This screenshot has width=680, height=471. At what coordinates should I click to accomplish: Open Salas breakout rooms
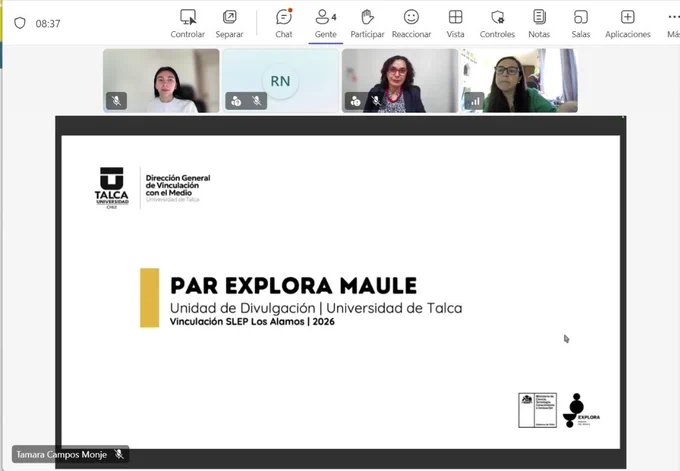tap(581, 24)
